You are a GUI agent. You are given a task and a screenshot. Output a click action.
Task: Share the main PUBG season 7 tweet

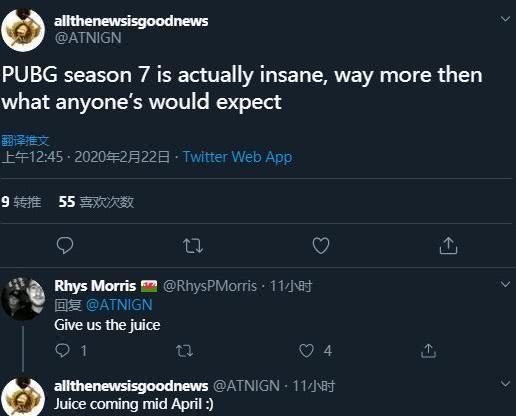click(448, 246)
